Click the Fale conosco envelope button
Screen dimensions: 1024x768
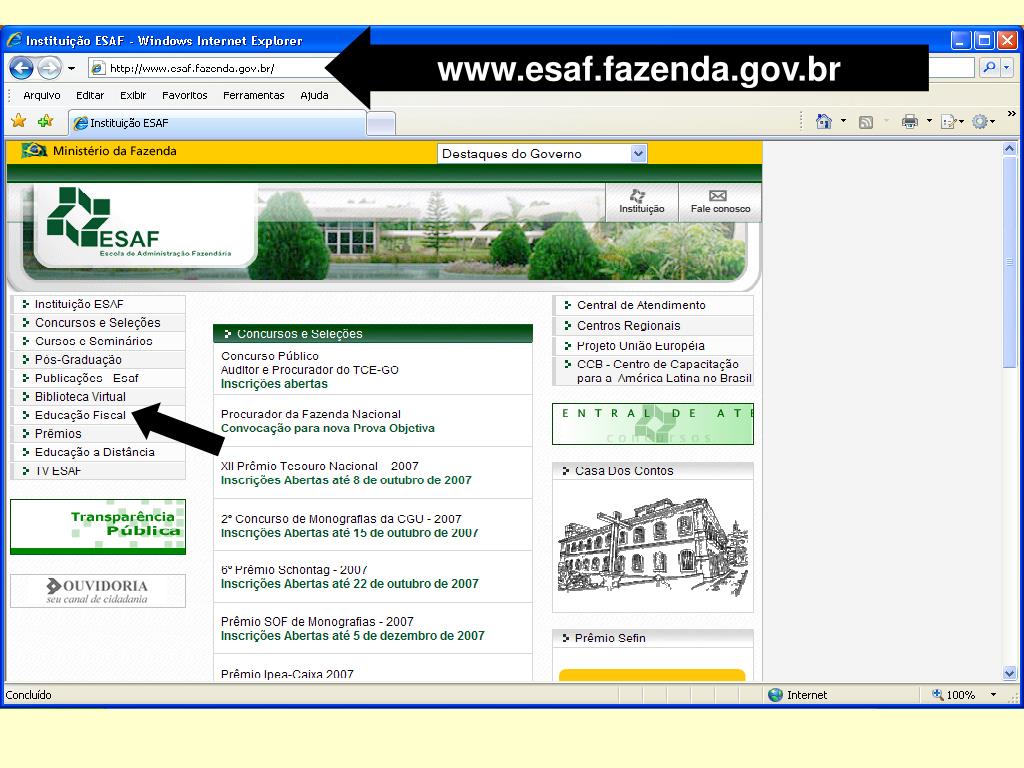pos(720,202)
